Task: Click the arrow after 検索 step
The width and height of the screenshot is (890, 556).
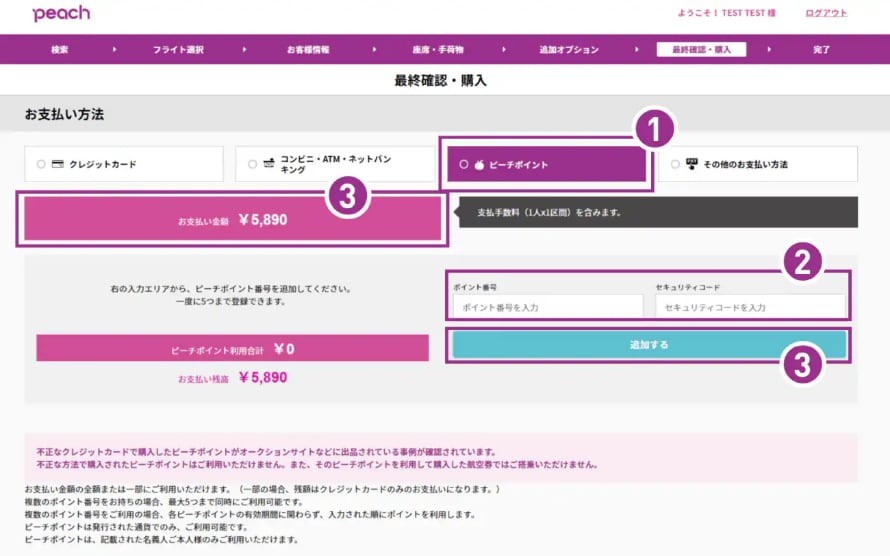Action: click(114, 49)
